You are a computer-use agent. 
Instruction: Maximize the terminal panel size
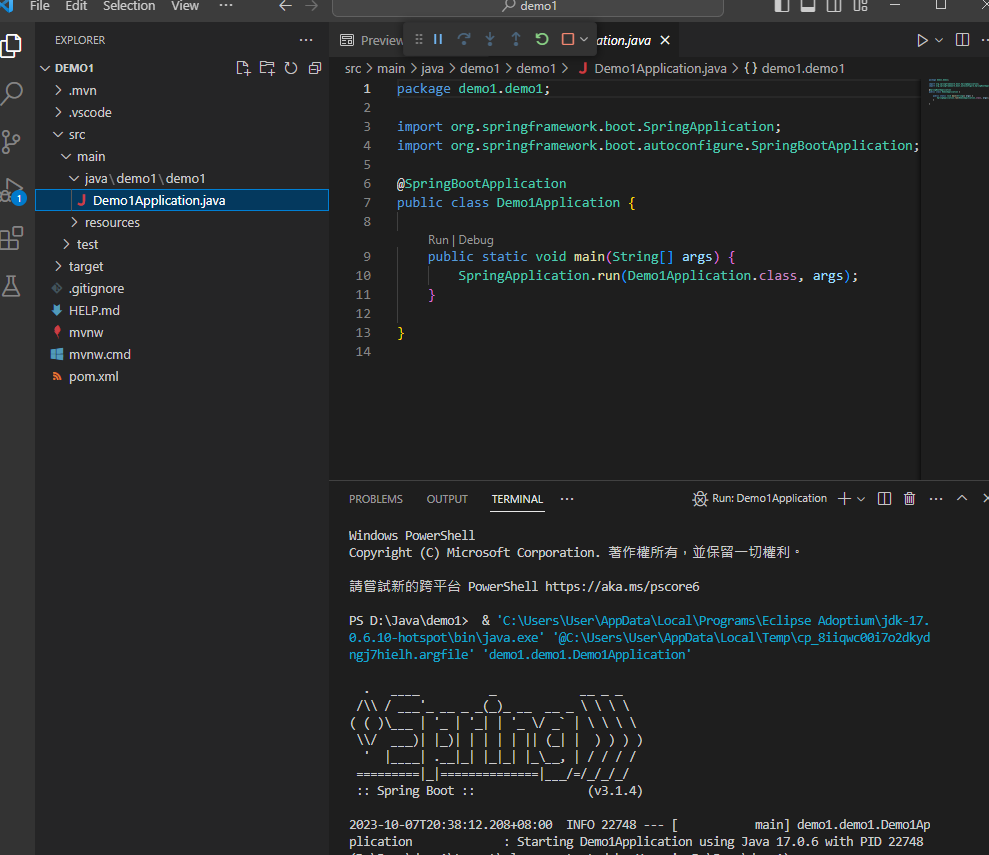click(961, 499)
